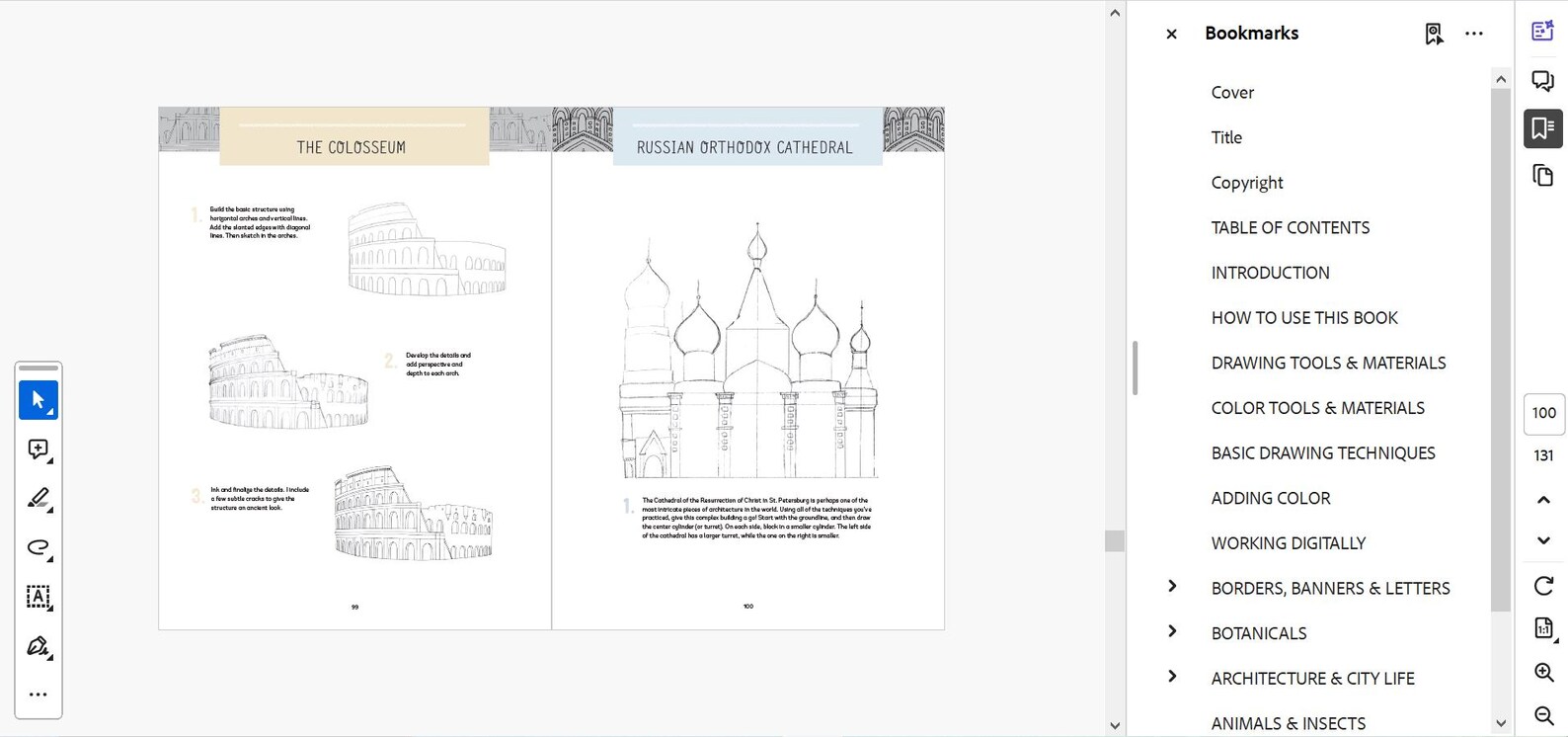Open the Title bookmark
The height and width of the screenshot is (737, 1568).
pos(1226,137)
